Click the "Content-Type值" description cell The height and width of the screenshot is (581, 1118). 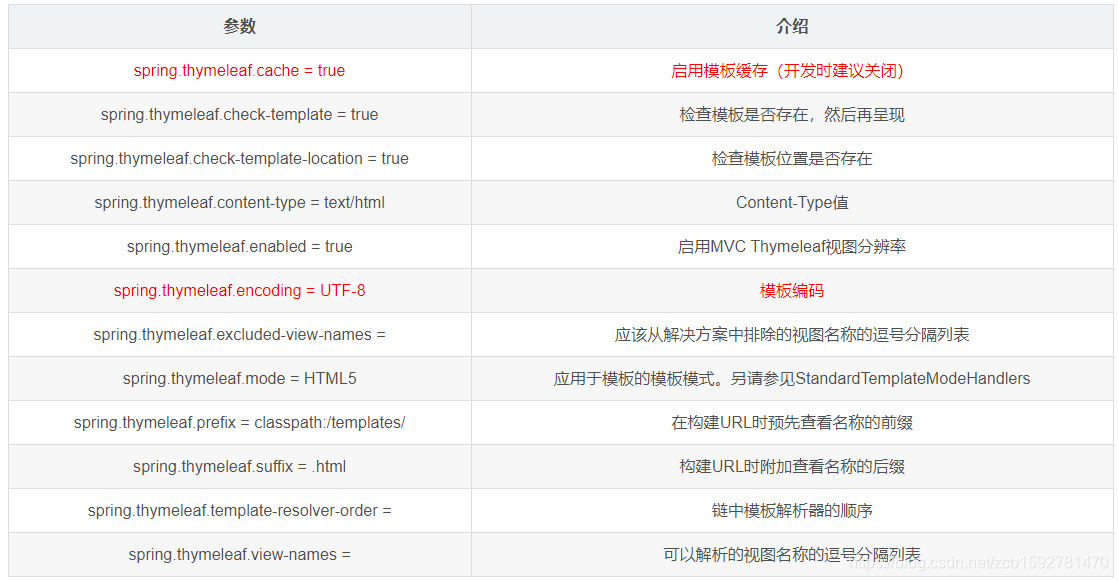pyautogui.click(x=790, y=202)
